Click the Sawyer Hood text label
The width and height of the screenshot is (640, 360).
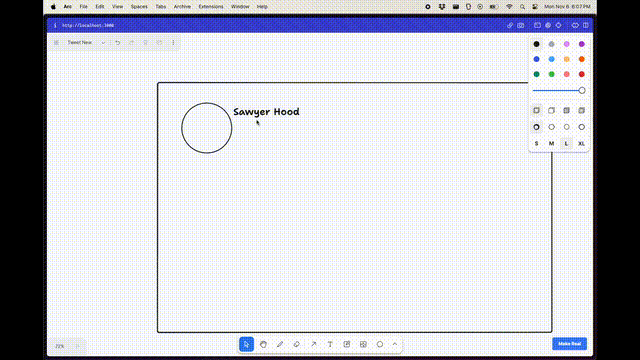(266, 112)
